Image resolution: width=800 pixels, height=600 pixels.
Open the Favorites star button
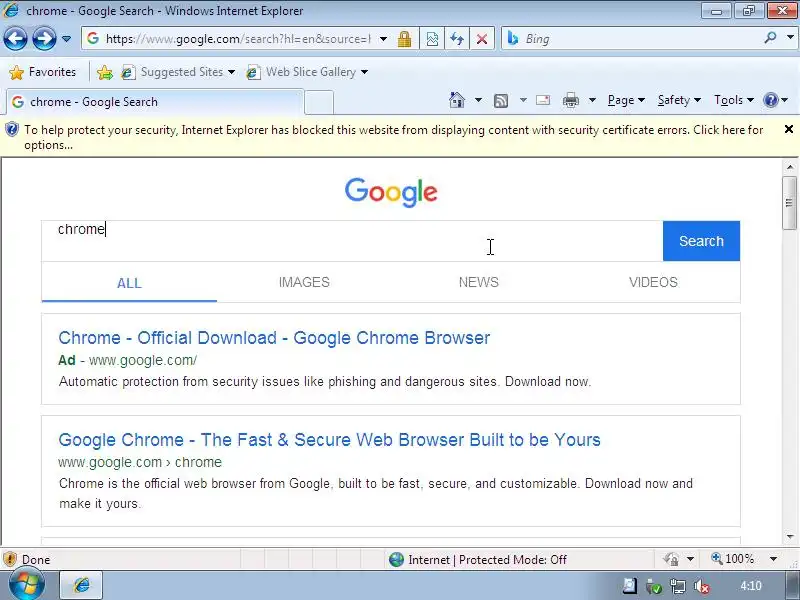pos(43,72)
